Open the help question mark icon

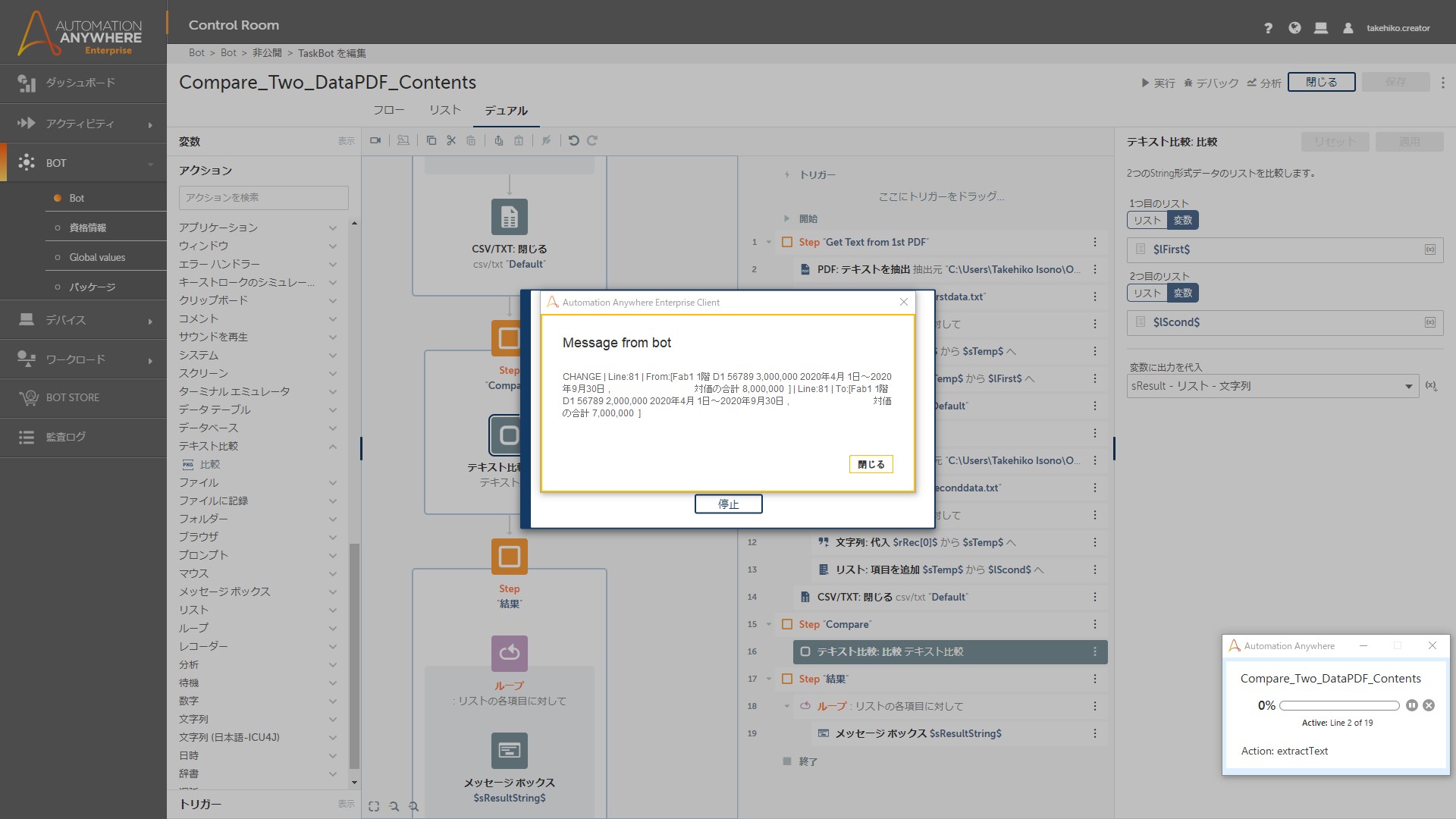coord(1268,28)
